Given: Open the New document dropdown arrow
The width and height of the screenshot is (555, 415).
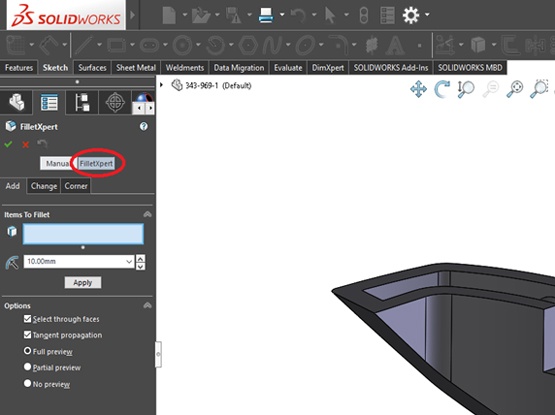Looking at the screenshot, I should pyautogui.click(x=185, y=15).
